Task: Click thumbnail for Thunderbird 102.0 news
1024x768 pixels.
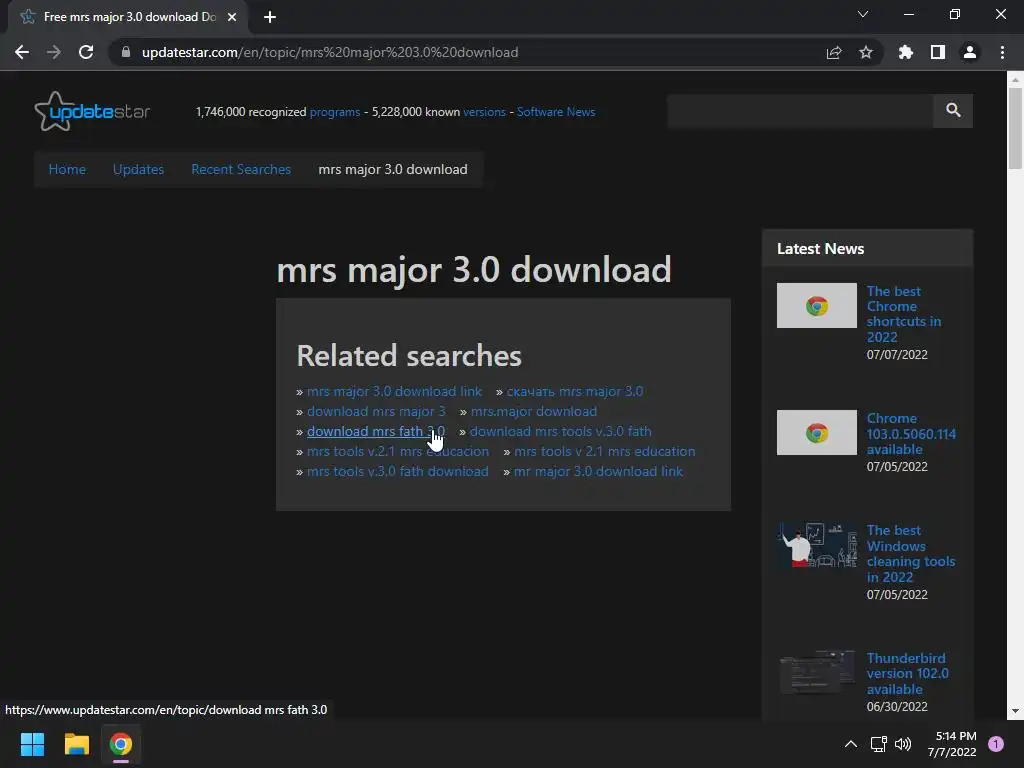Action: (x=816, y=673)
